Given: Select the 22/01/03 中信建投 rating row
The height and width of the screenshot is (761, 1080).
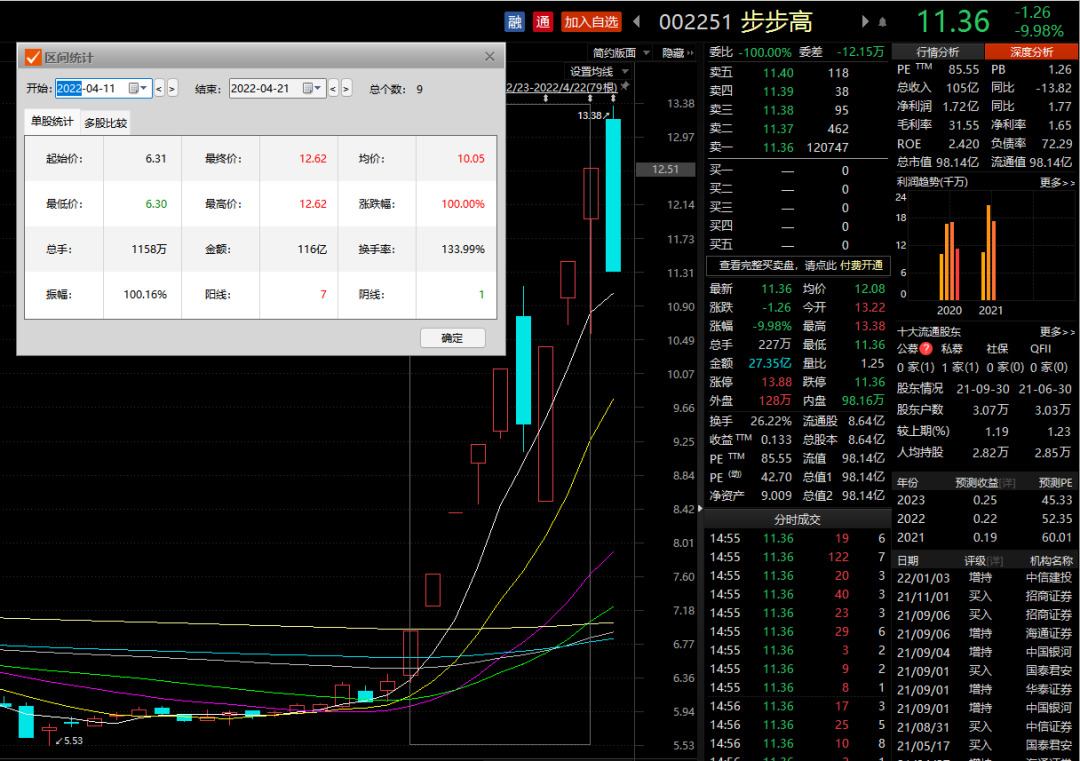Looking at the screenshot, I should [x=984, y=578].
